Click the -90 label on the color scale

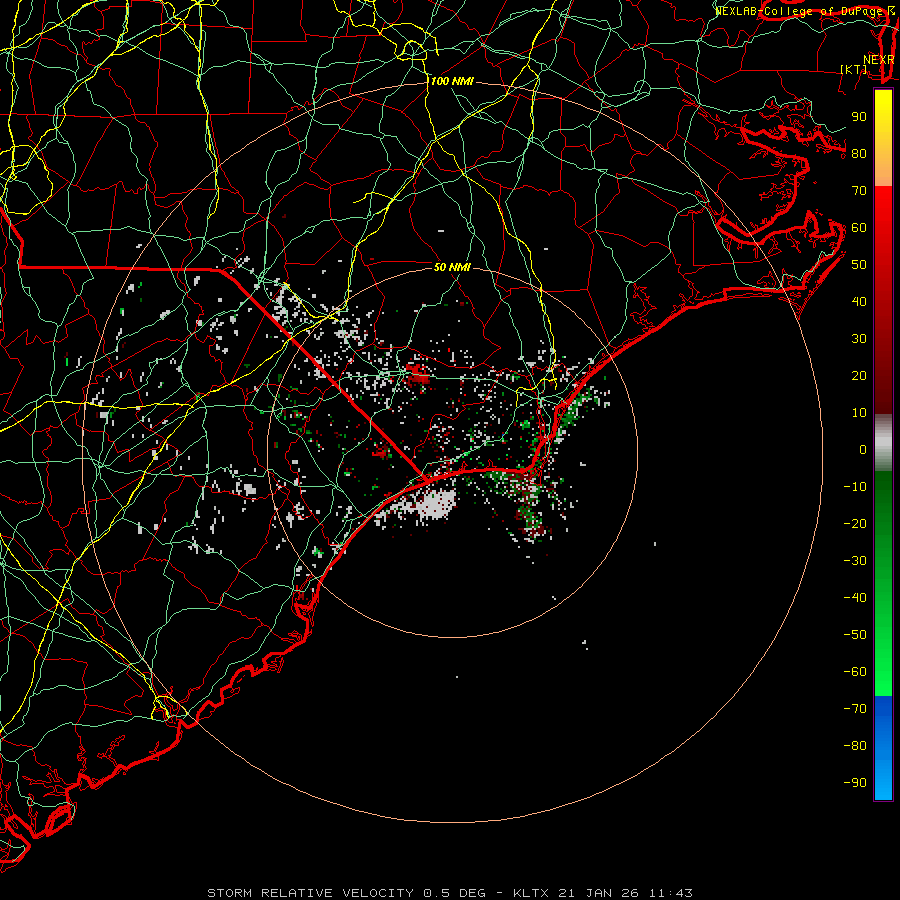855,783
